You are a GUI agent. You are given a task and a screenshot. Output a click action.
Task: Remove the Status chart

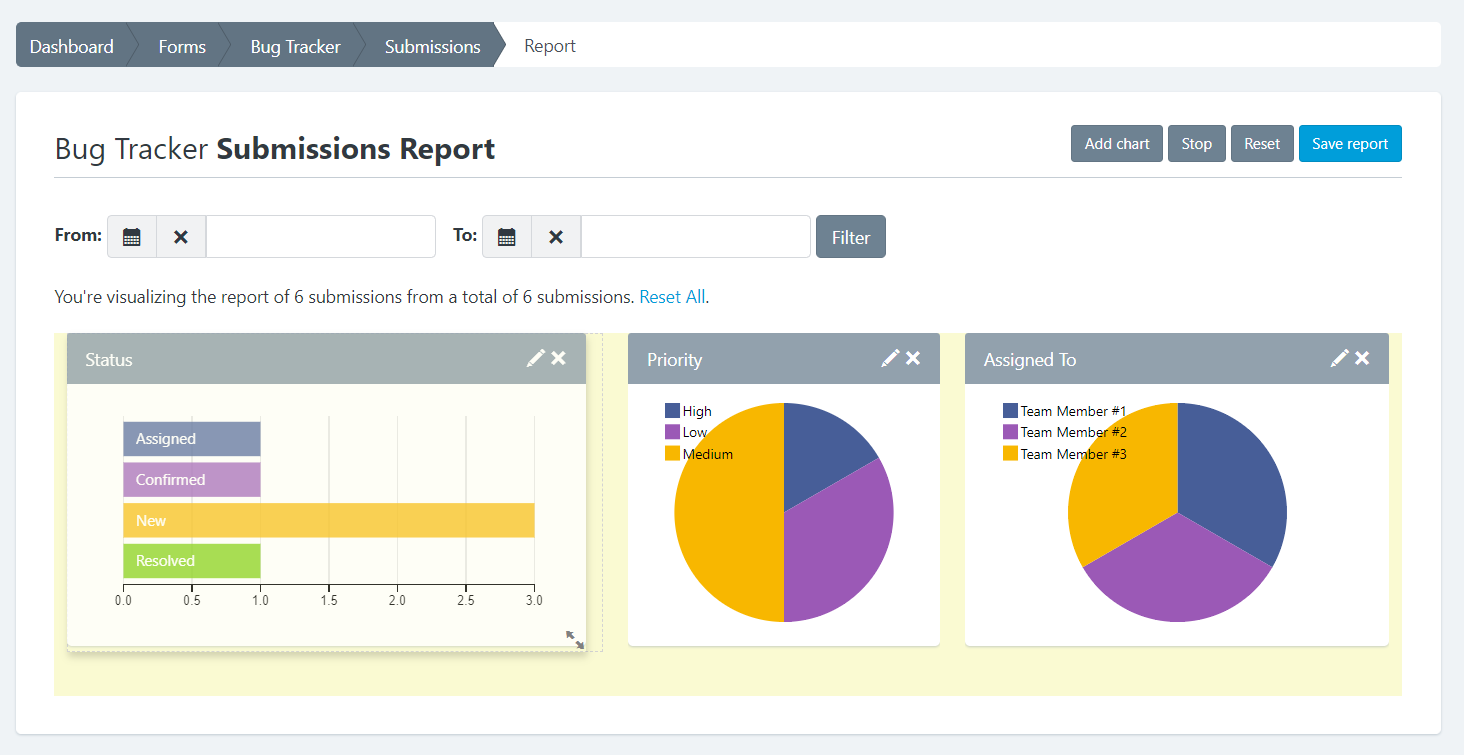point(559,358)
